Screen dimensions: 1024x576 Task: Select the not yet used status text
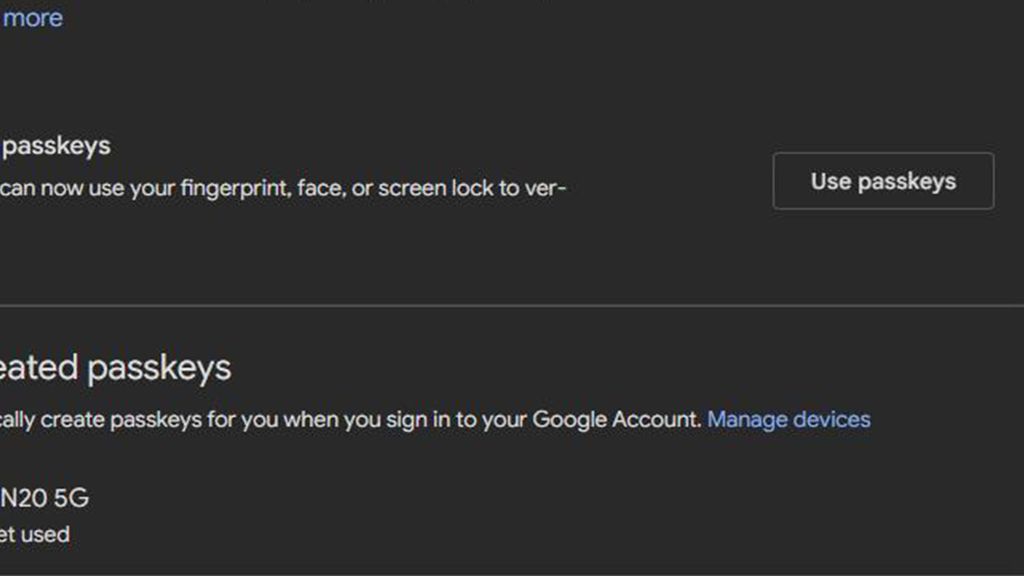pyautogui.click(x=35, y=534)
